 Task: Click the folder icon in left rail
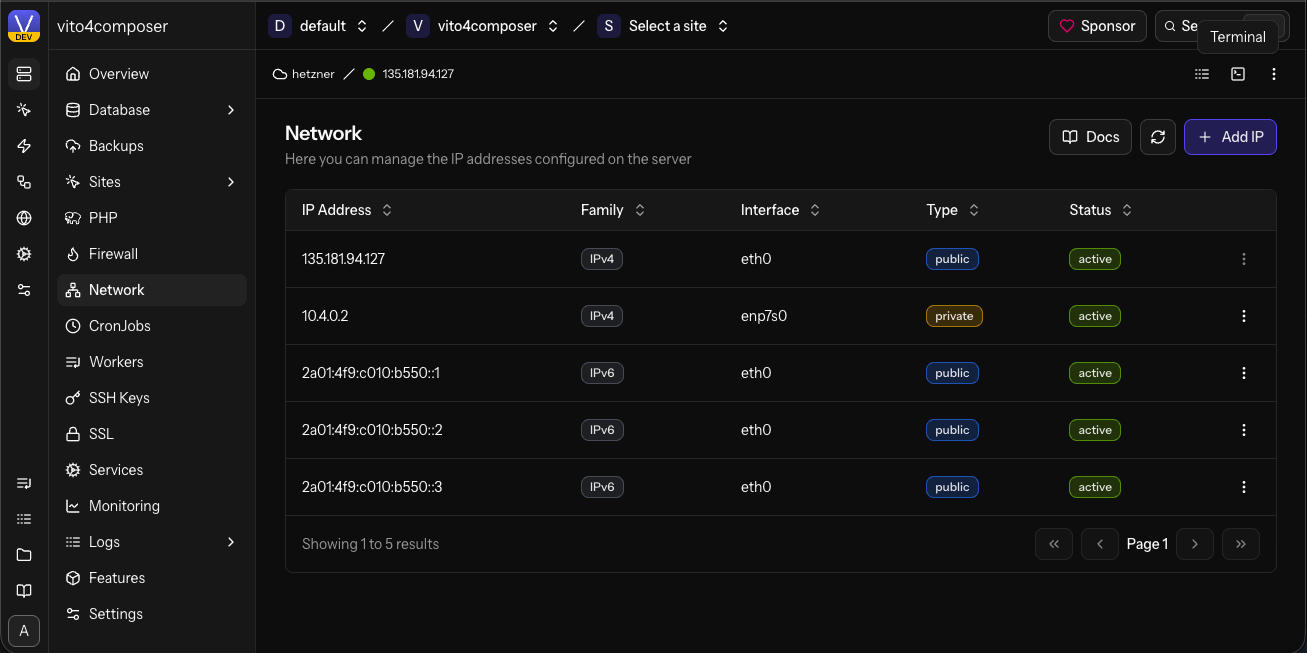coord(24,555)
